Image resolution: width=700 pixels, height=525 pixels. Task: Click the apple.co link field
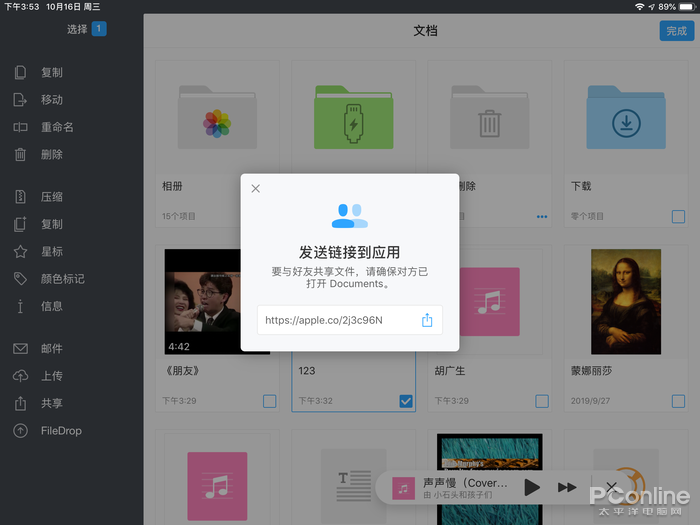[x=350, y=320]
